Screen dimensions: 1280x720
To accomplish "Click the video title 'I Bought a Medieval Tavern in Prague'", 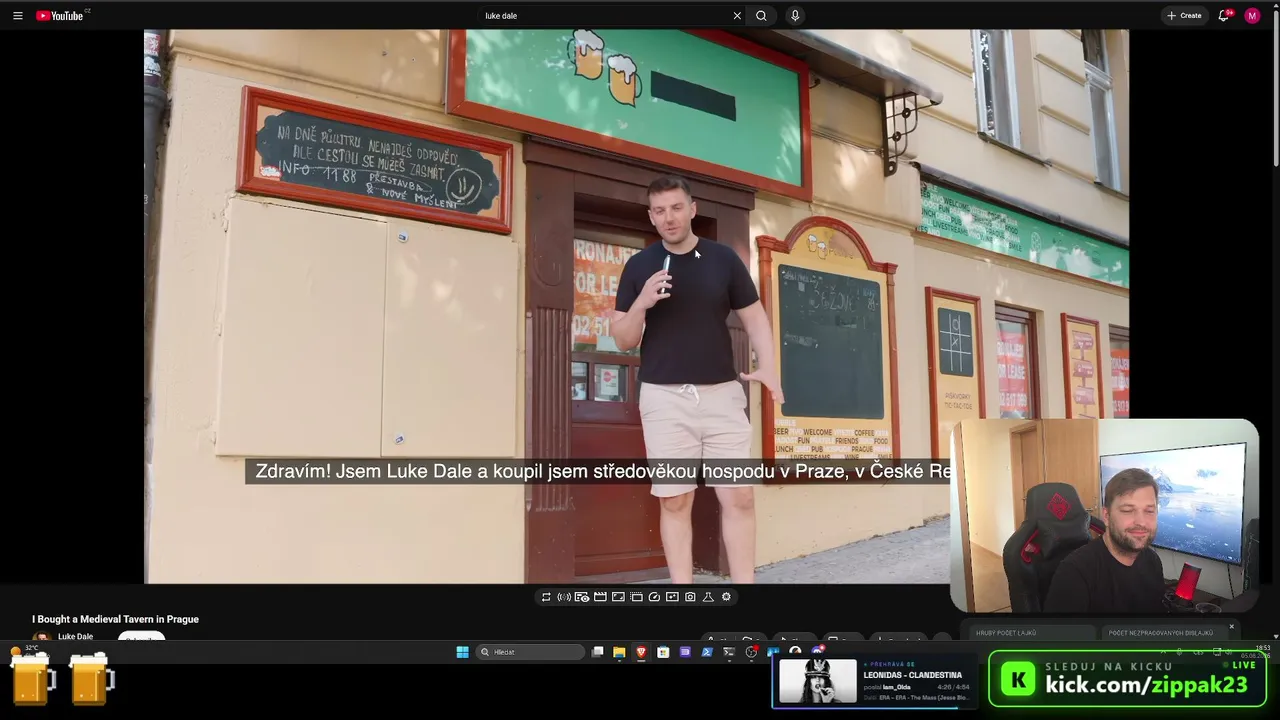I will [x=115, y=619].
